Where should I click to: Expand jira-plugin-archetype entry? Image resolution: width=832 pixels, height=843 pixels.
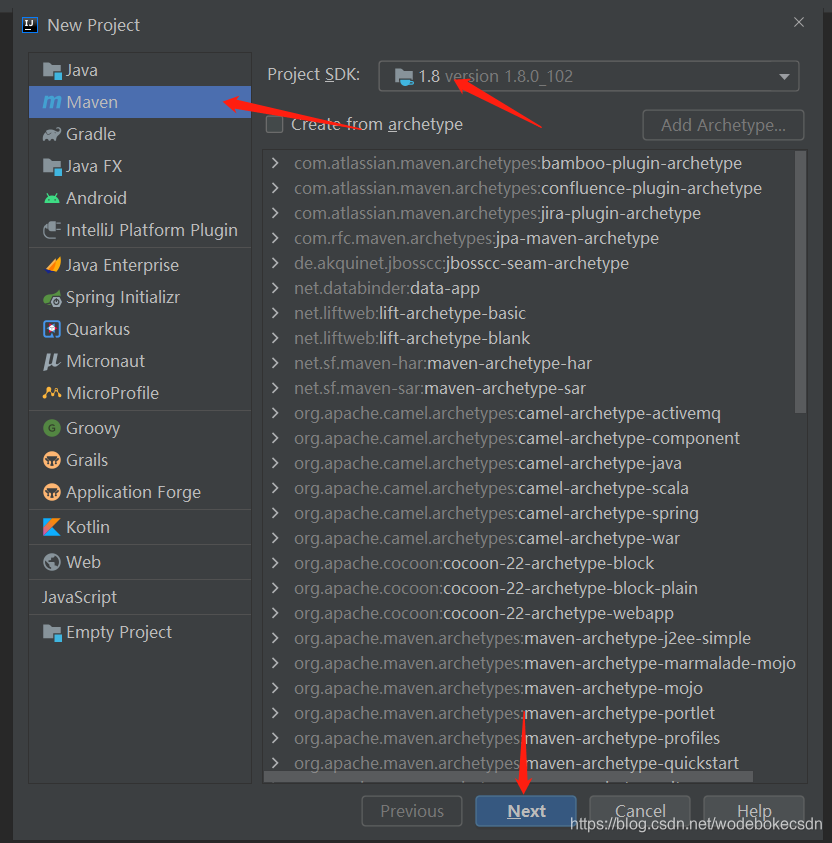point(275,213)
